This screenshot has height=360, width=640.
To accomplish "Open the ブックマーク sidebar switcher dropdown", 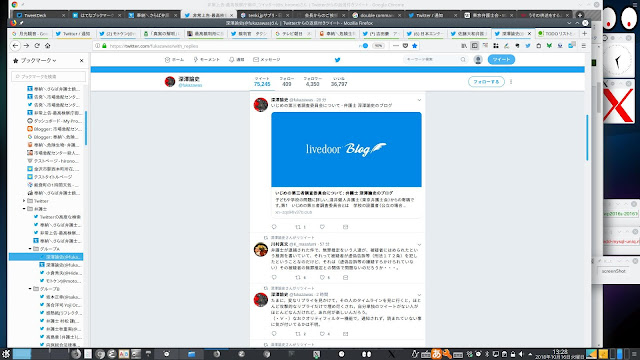I will click(x=38, y=60).
